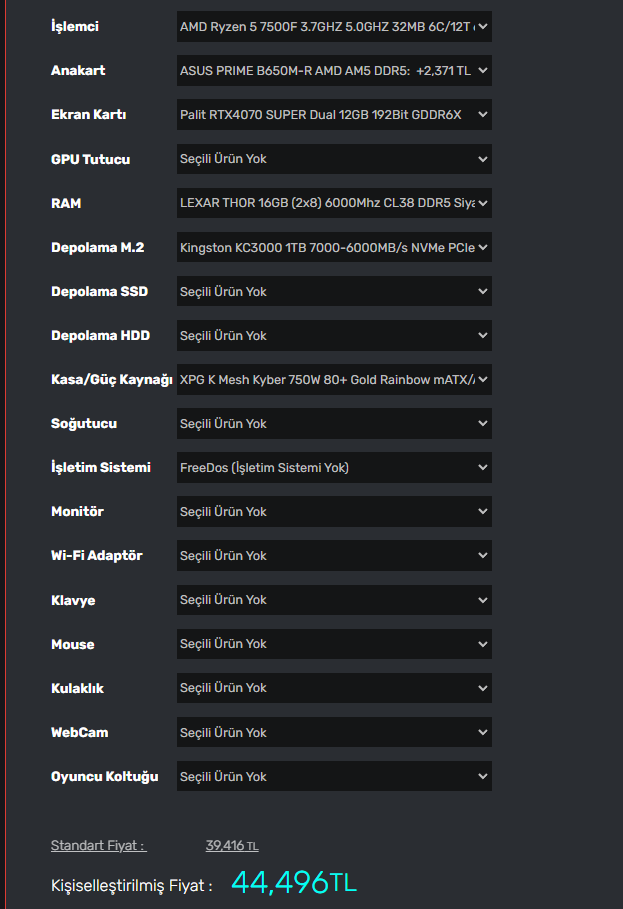
Task: Click the Monitör label
Action: [x=78, y=512]
